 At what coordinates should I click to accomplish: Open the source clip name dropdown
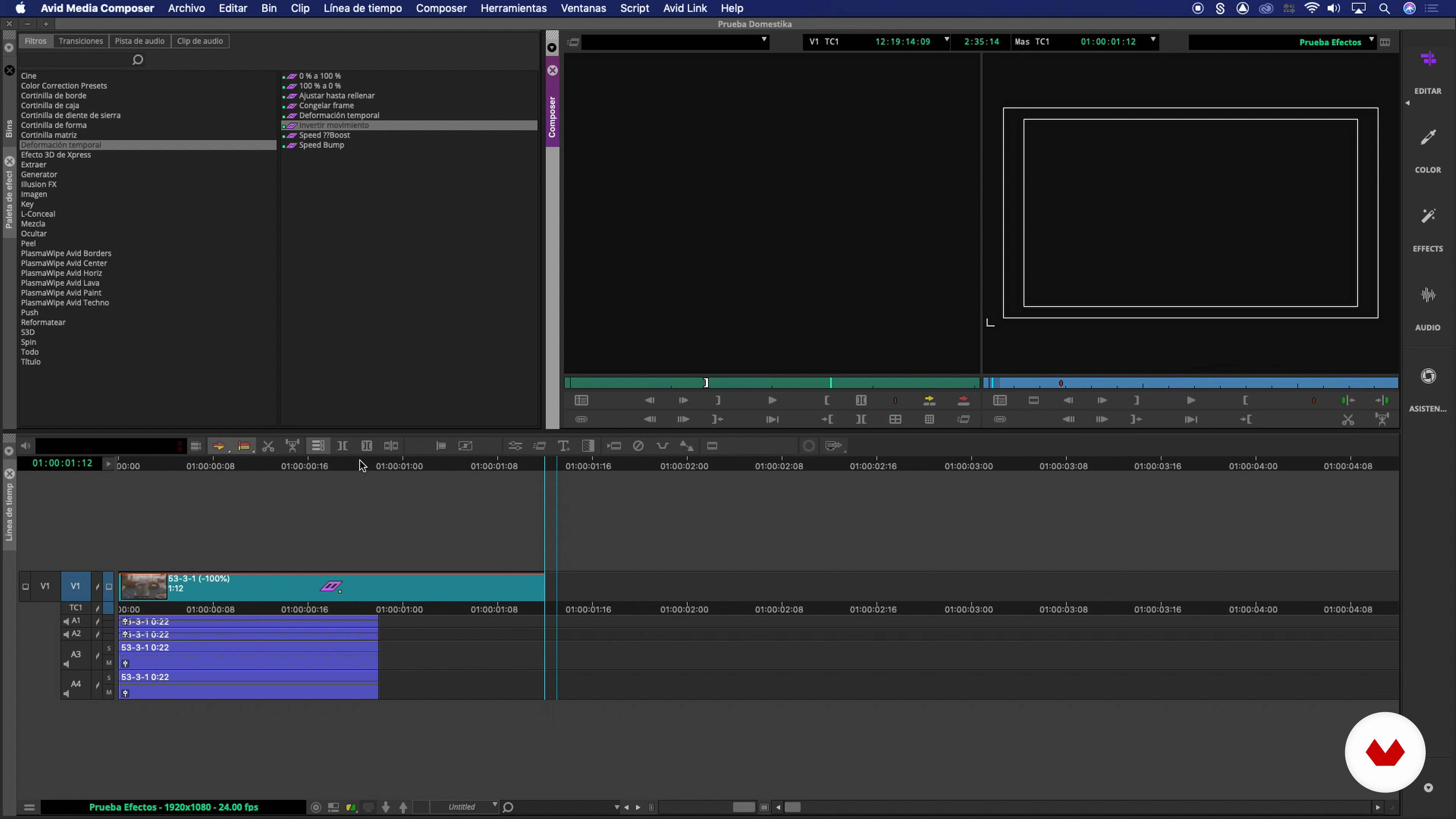click(764, 39)
